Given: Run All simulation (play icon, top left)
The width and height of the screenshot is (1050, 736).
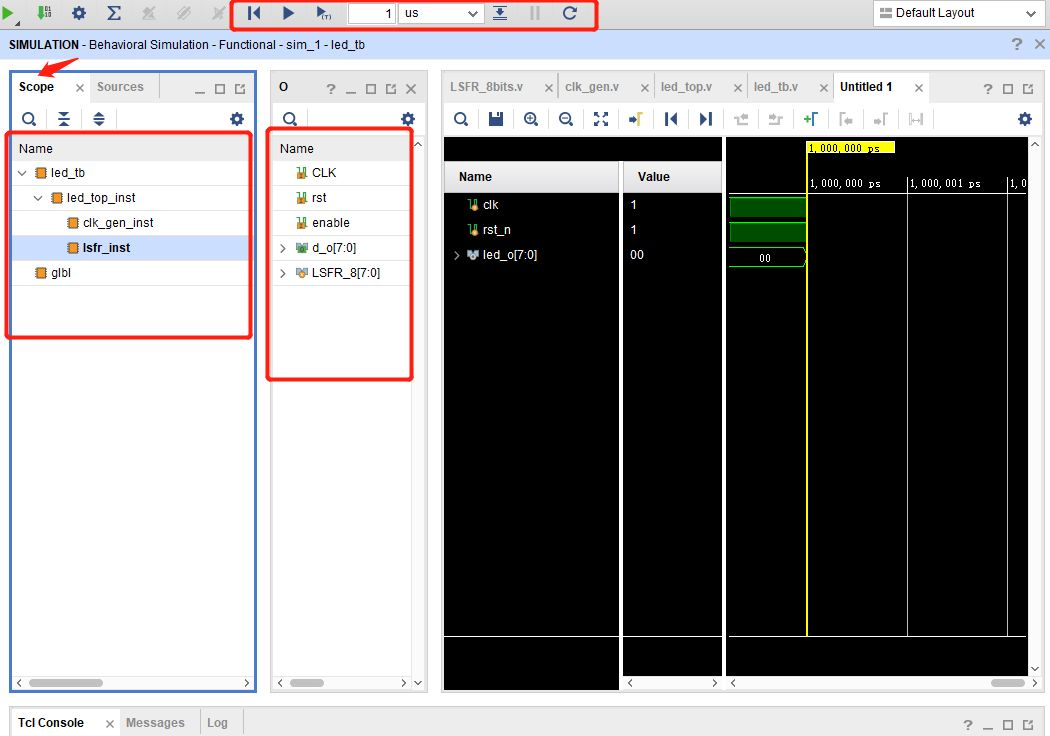Looking at the screenshot, I should click(x=288, y=13).
